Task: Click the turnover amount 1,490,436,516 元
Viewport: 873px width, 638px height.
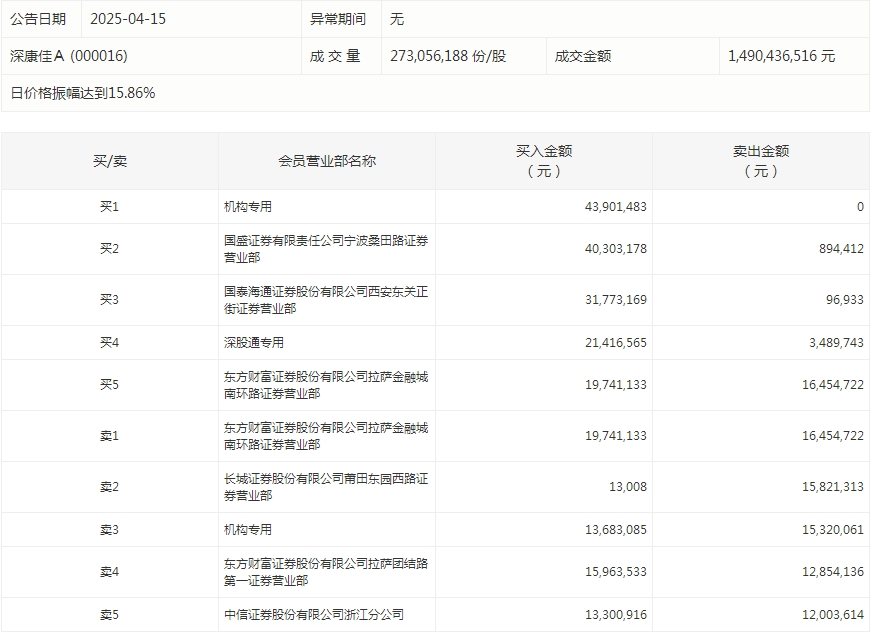Action: (x=782, y=56)
